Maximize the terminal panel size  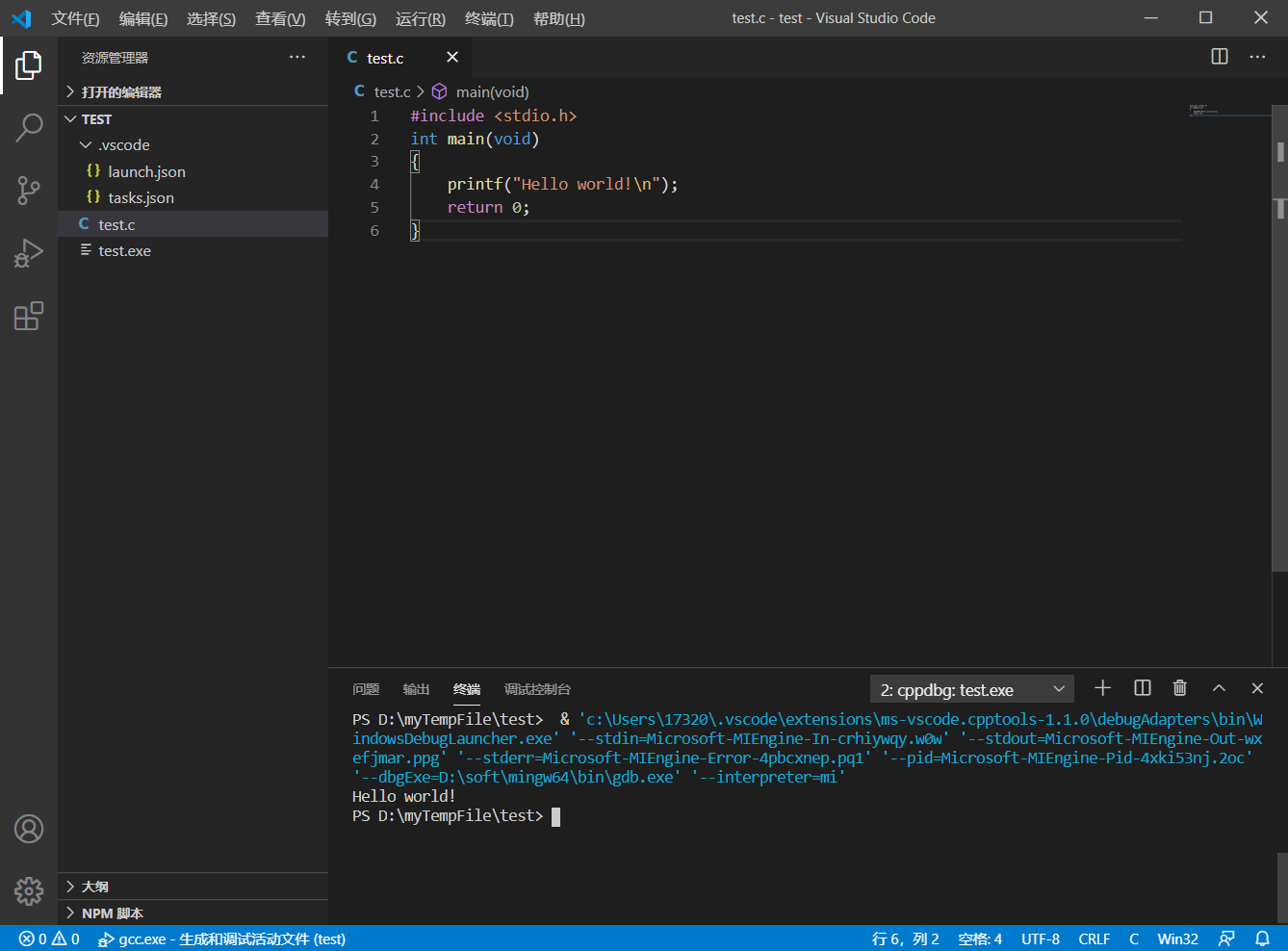click(1219, 688)
